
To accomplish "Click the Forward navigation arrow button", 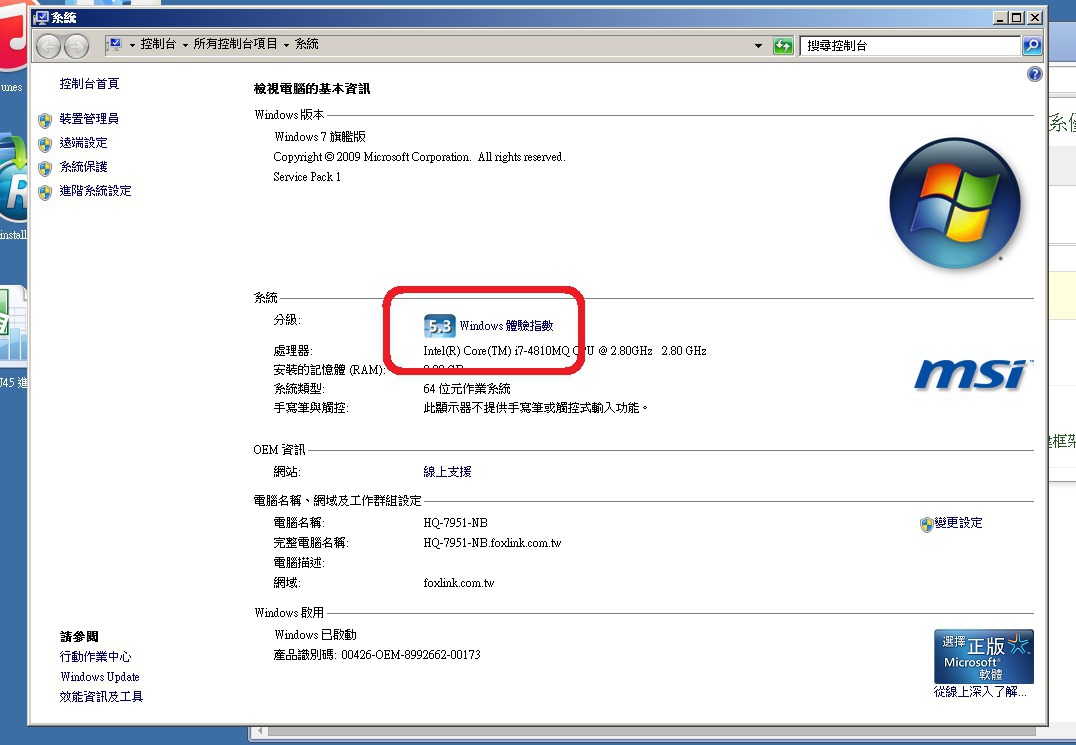I will point(76,46).
